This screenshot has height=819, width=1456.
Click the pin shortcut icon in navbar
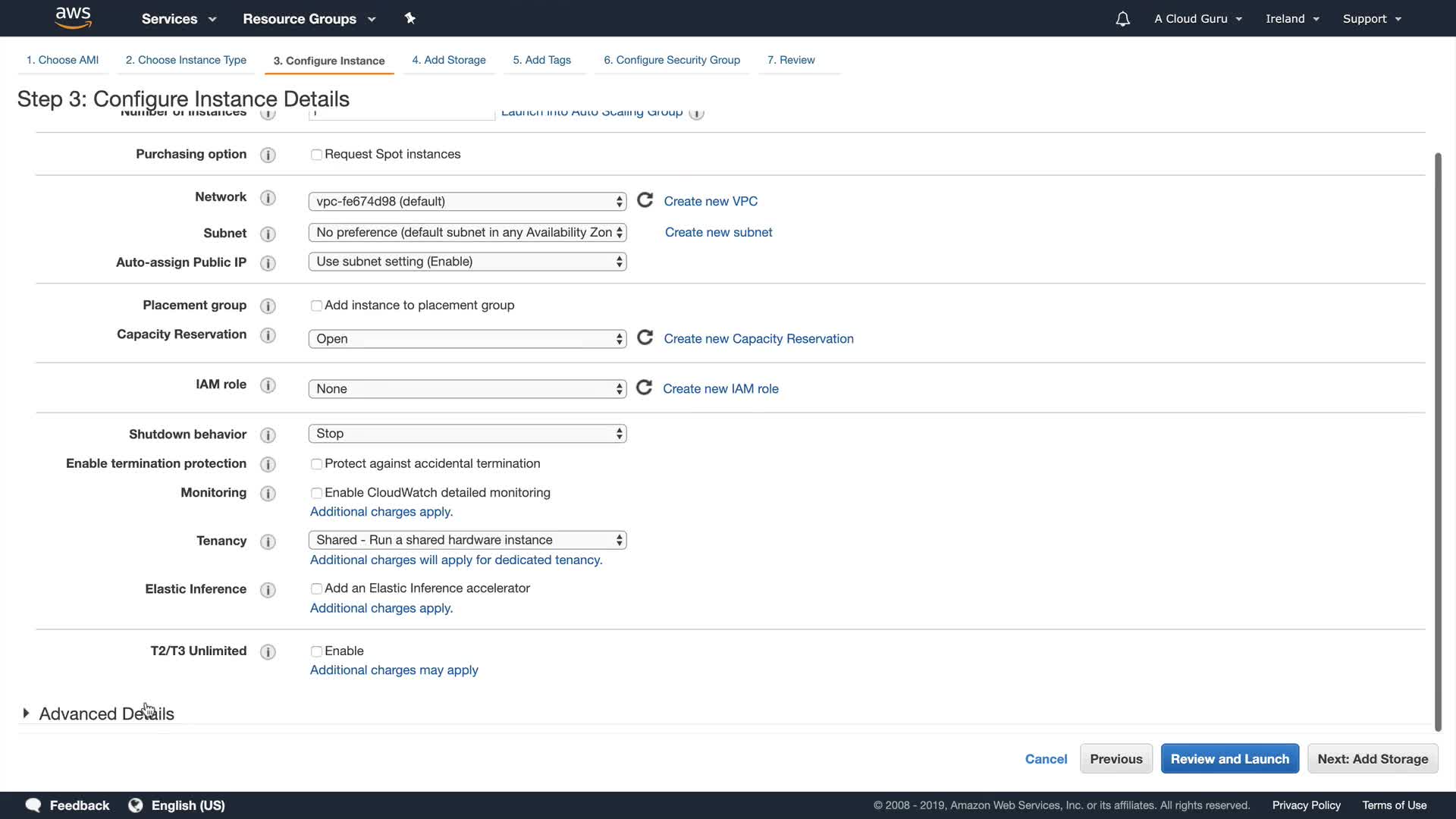[410, 18]
